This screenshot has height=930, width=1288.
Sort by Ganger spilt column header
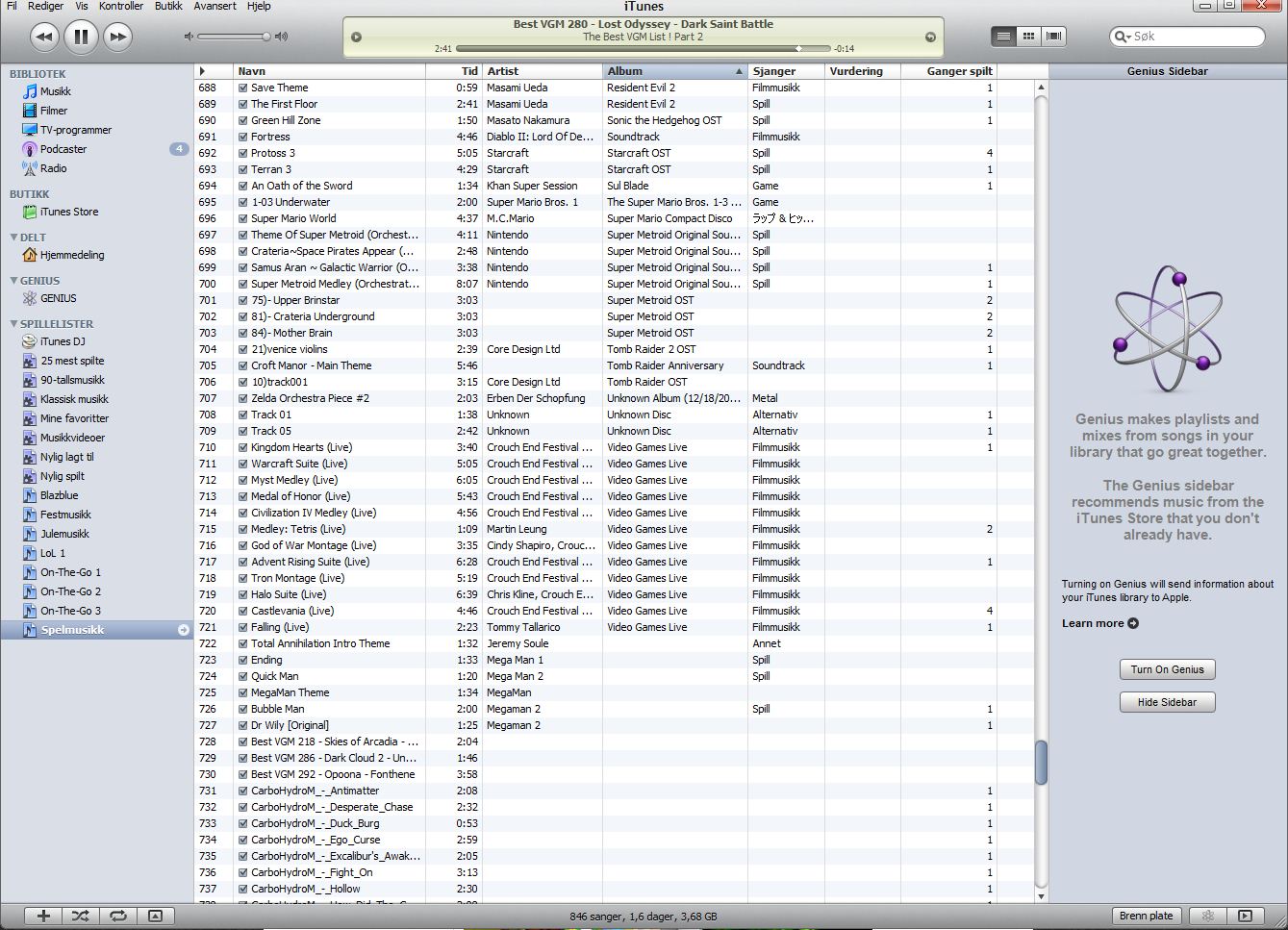tap(948, 71)
